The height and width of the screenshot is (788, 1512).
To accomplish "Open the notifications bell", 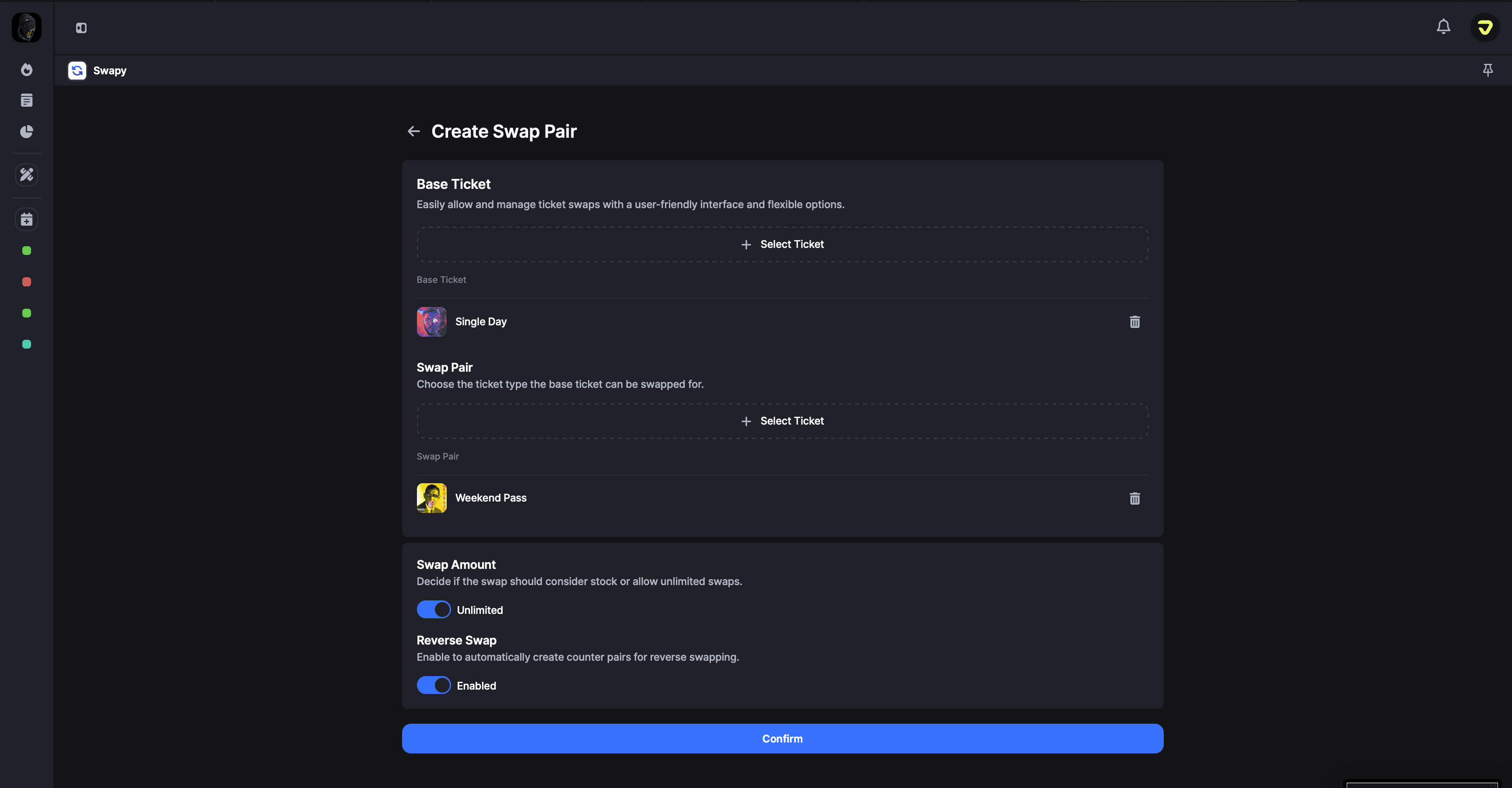I will click(1443, 27).
